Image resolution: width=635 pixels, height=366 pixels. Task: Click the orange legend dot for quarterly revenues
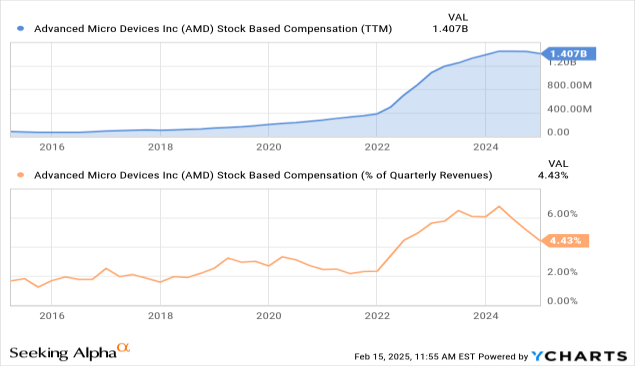coord(20,175)
